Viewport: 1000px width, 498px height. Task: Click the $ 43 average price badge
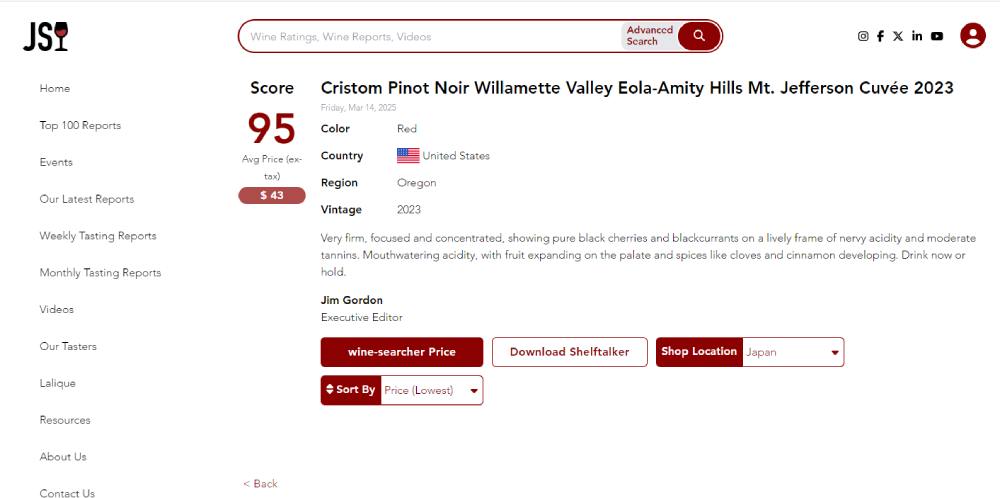[271, 195]
